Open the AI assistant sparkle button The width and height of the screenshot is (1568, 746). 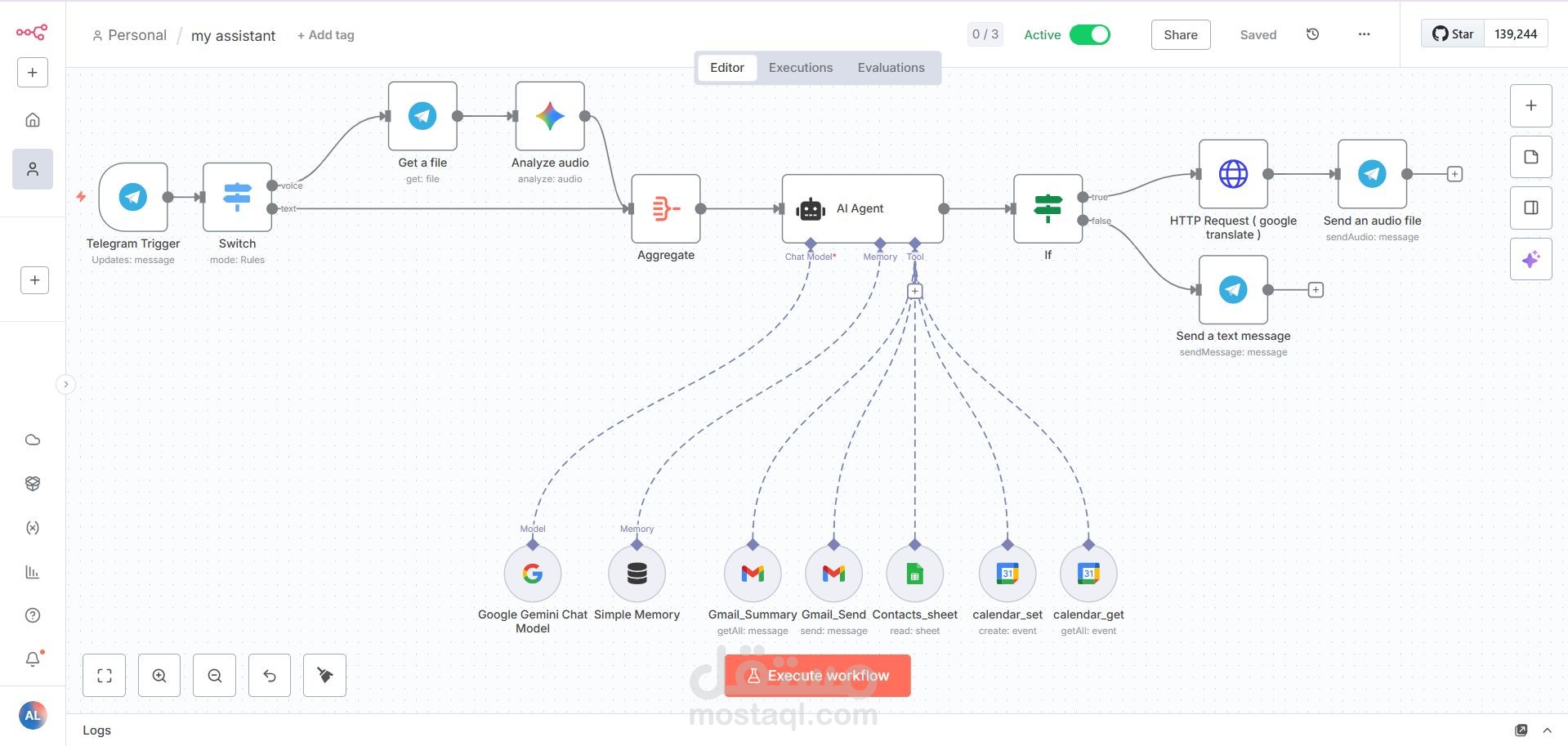tap(1531, 260)
